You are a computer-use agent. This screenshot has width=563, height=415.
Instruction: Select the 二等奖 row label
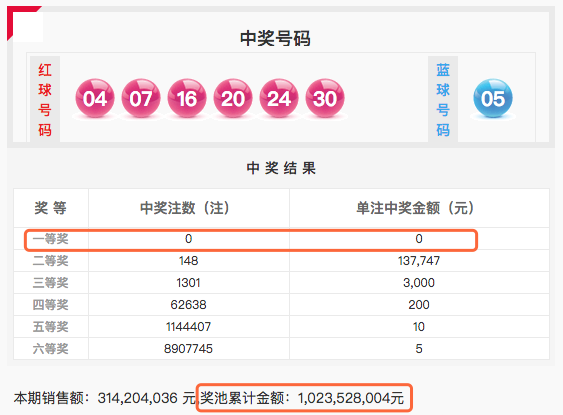click(x=51, y=261)
